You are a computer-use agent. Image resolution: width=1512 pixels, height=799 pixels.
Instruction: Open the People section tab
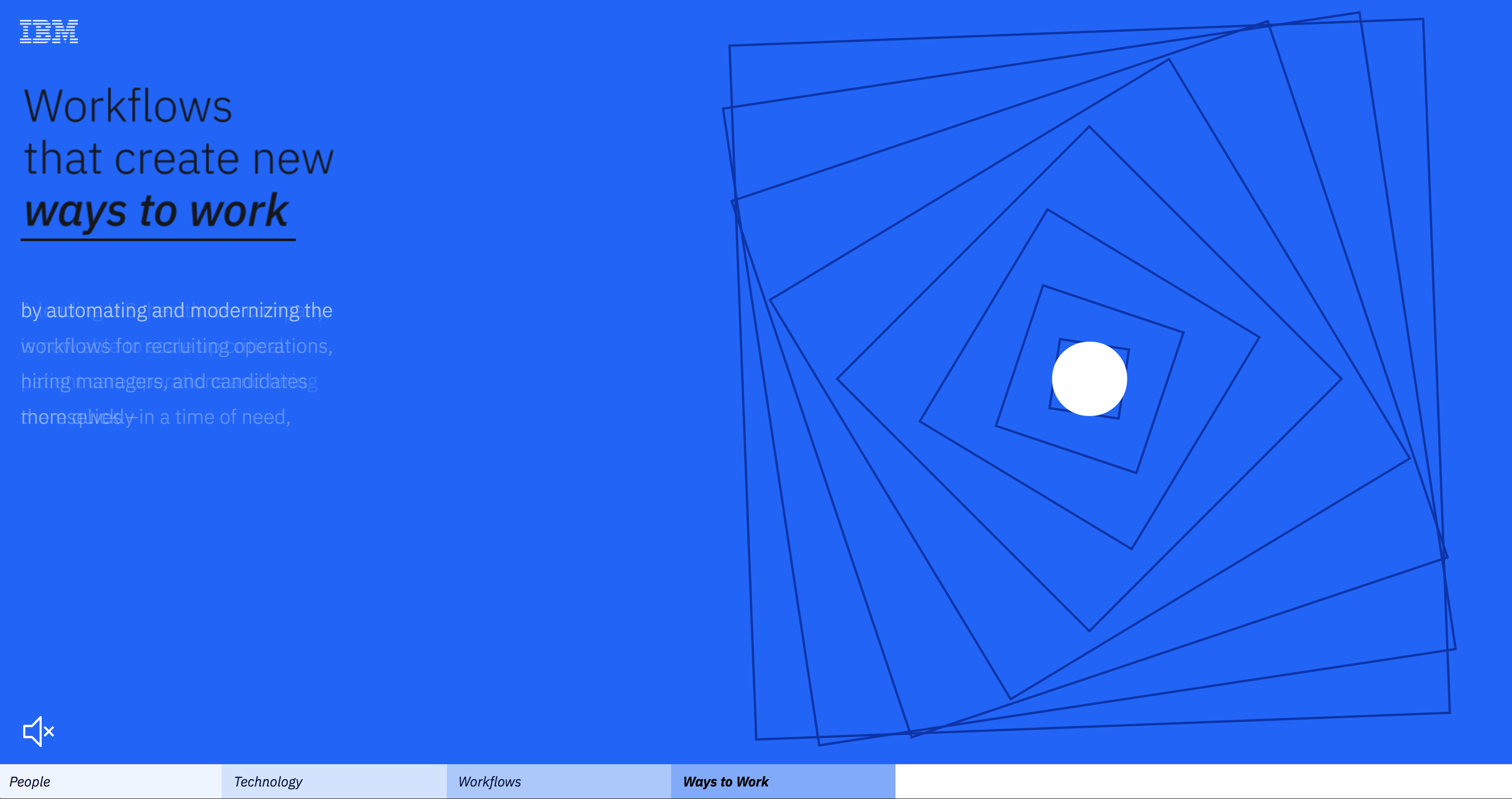pos(111,781)
